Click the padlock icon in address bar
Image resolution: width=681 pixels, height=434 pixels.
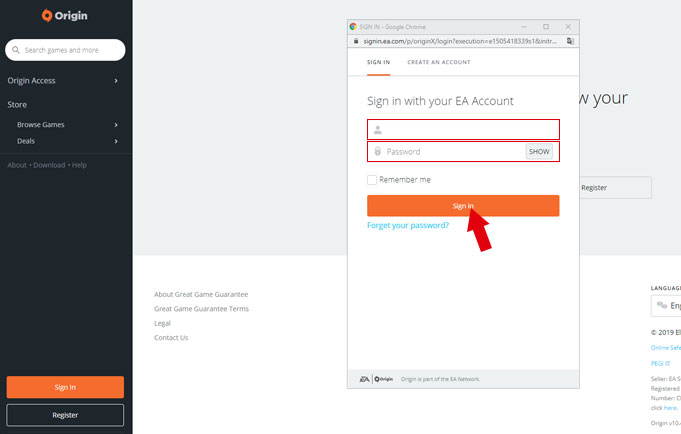[355, 42]
